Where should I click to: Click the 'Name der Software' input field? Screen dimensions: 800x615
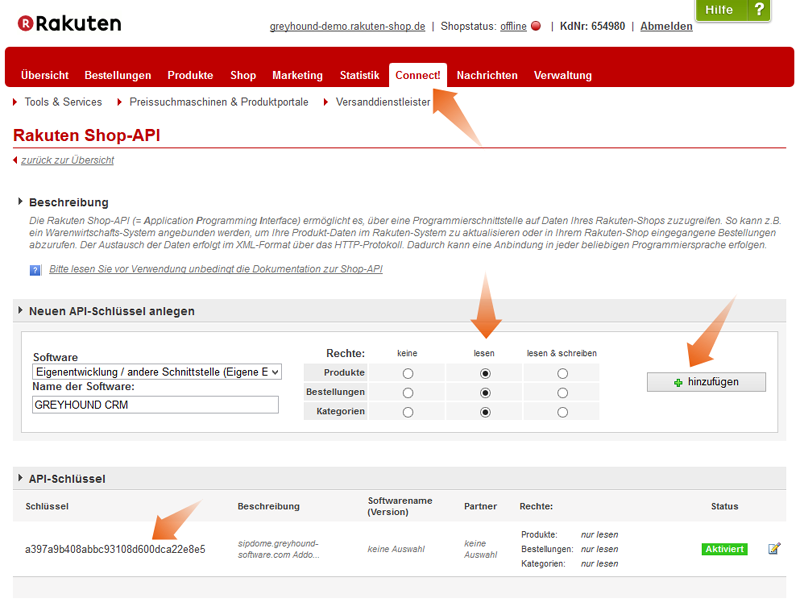coord(155,405)
